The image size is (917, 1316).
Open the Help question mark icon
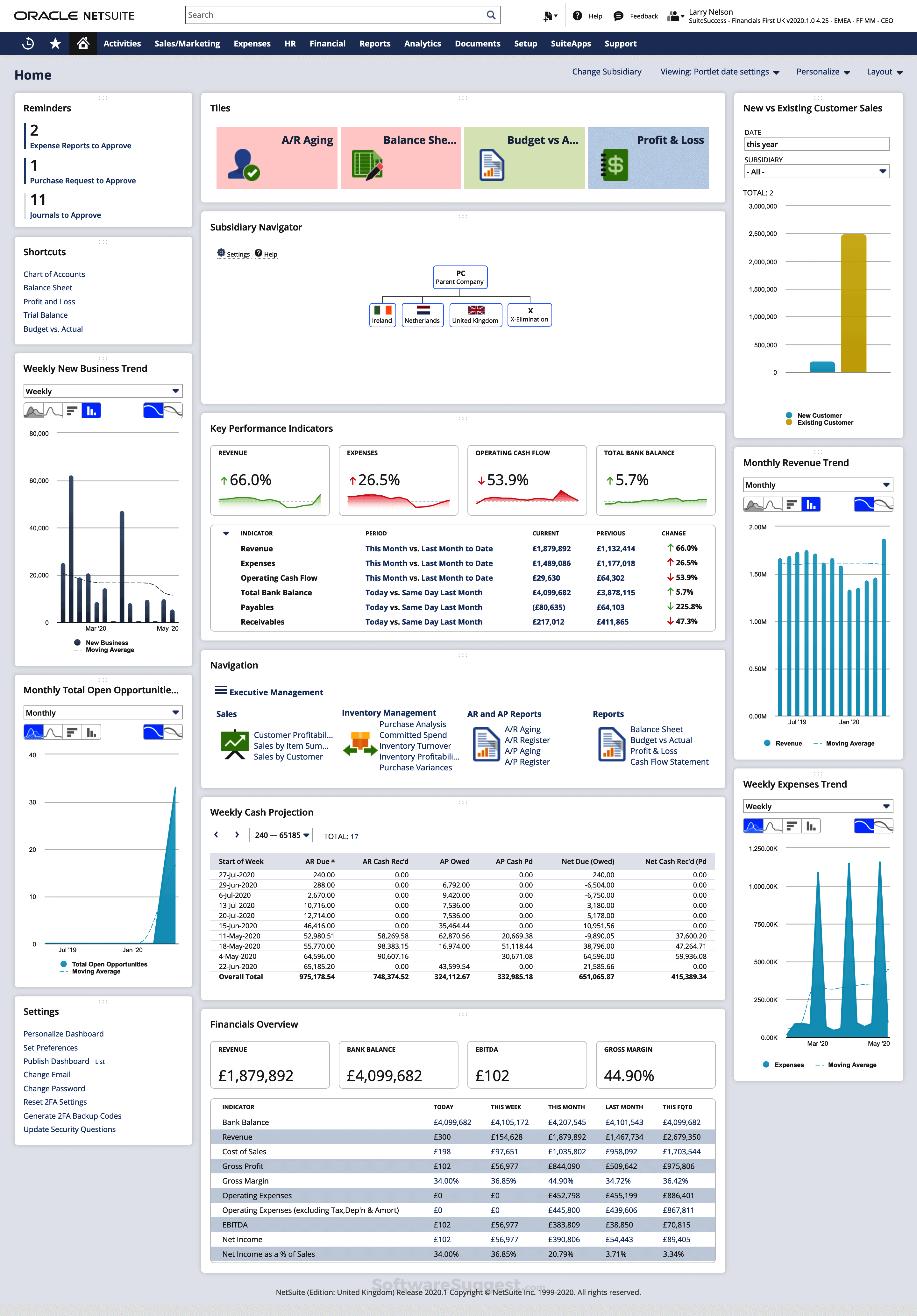(x=577, y=16)
